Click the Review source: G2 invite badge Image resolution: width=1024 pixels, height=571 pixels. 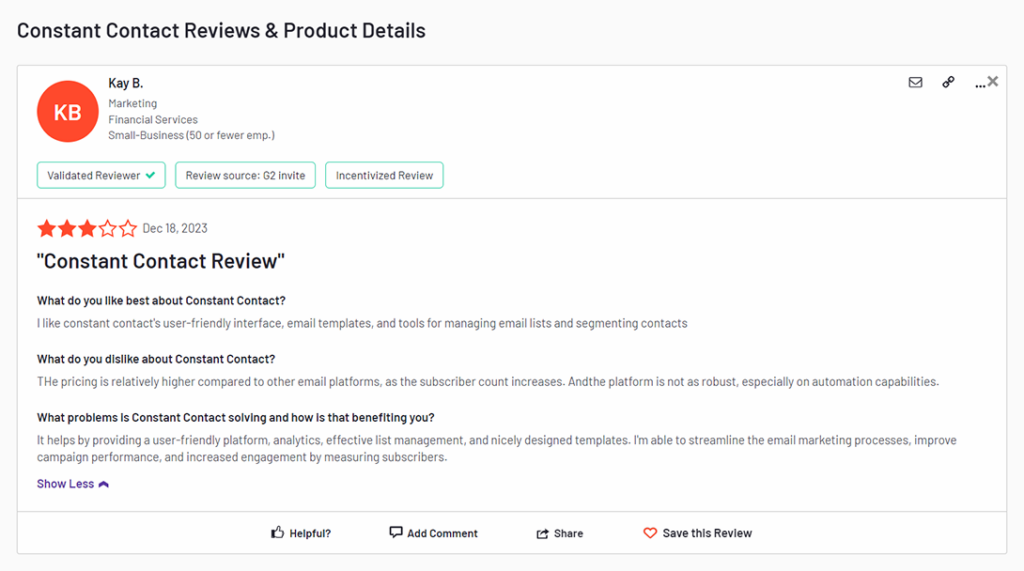245,175
